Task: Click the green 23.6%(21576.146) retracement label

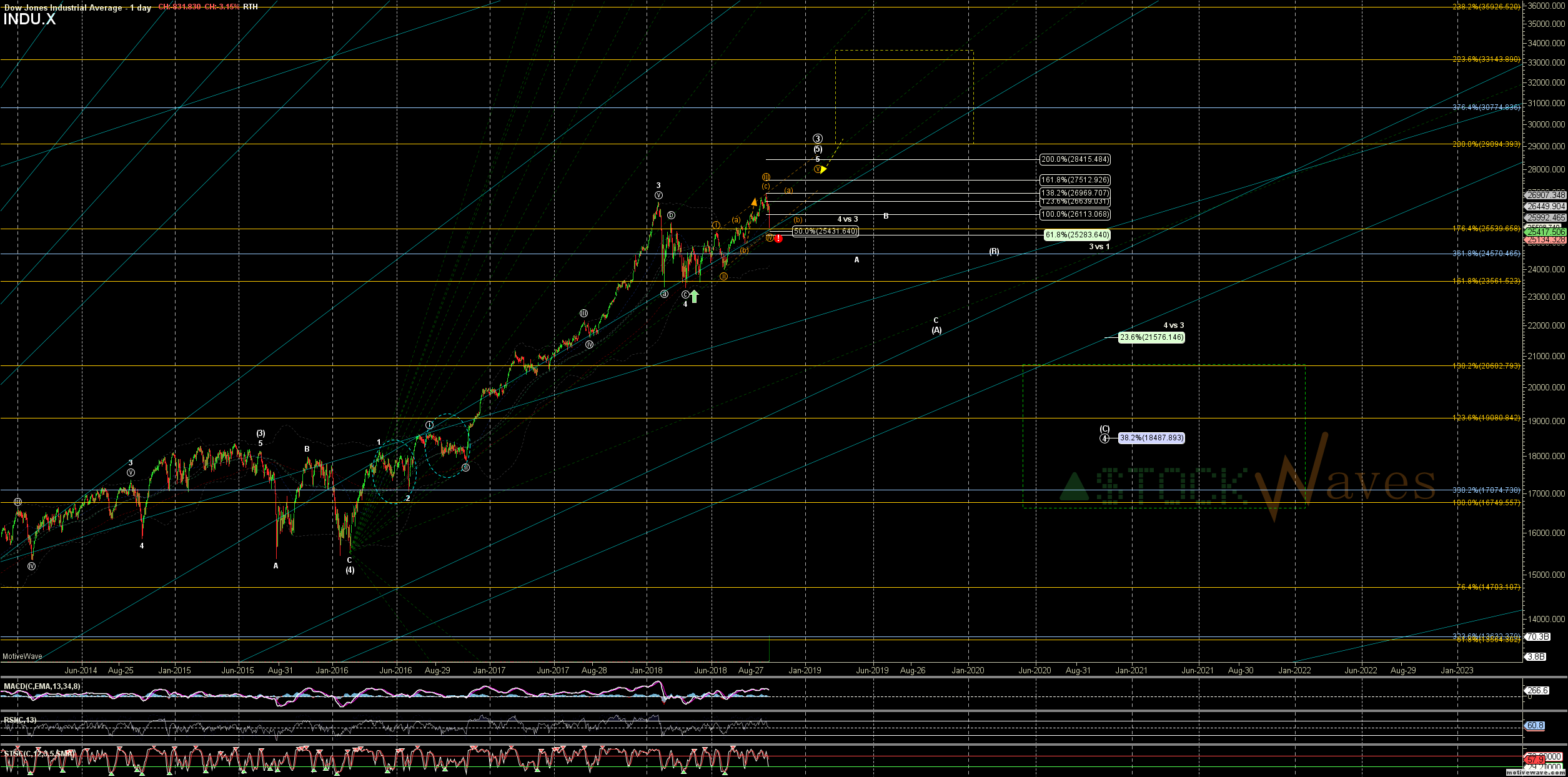Action: tap(1151, 337)
